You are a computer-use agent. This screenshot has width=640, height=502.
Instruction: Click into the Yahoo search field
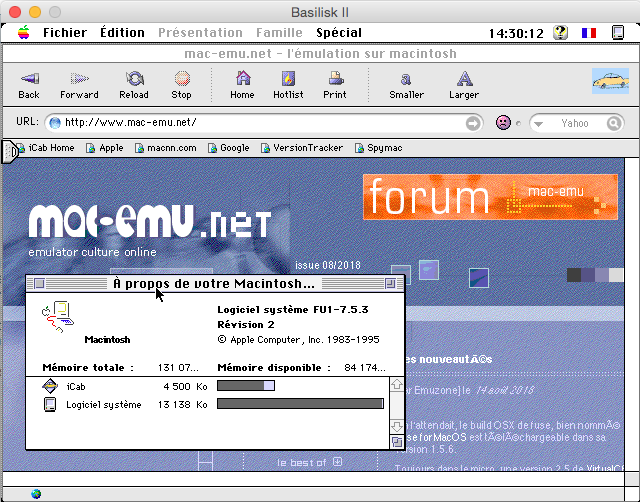pos(575,123)
